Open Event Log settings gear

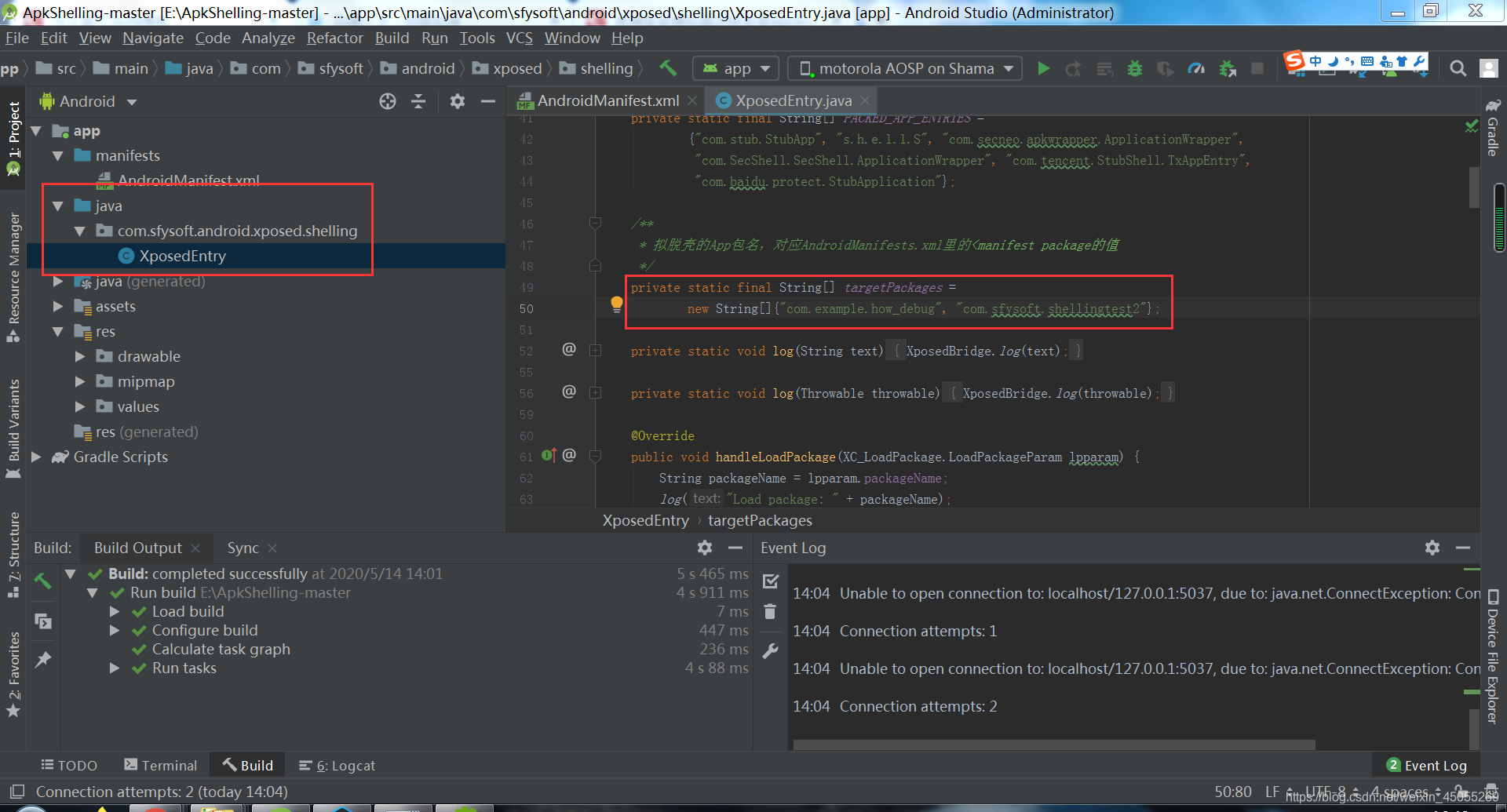tap(1432, 548)
